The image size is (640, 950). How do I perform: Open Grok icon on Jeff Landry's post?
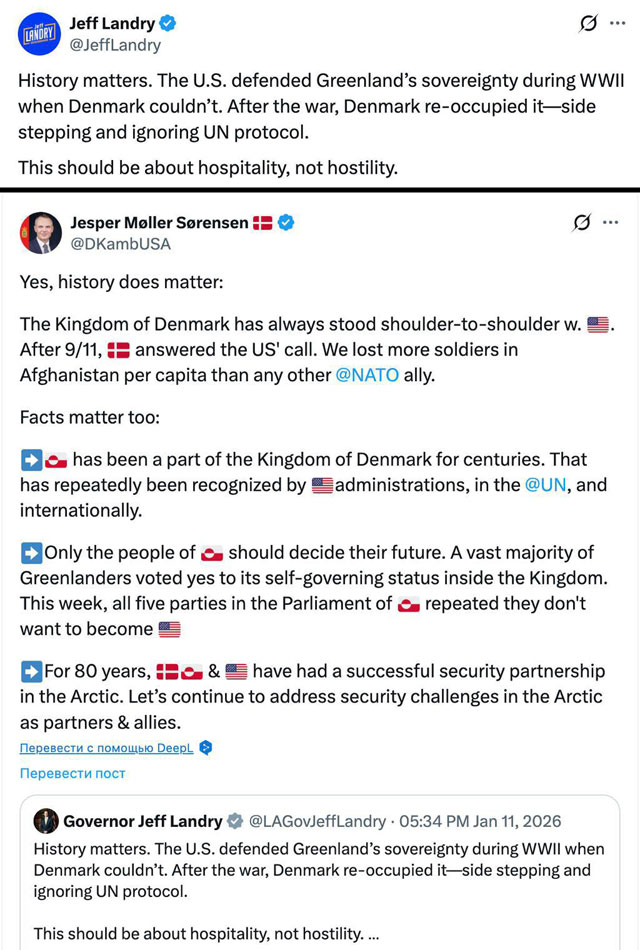click(589, 24)
